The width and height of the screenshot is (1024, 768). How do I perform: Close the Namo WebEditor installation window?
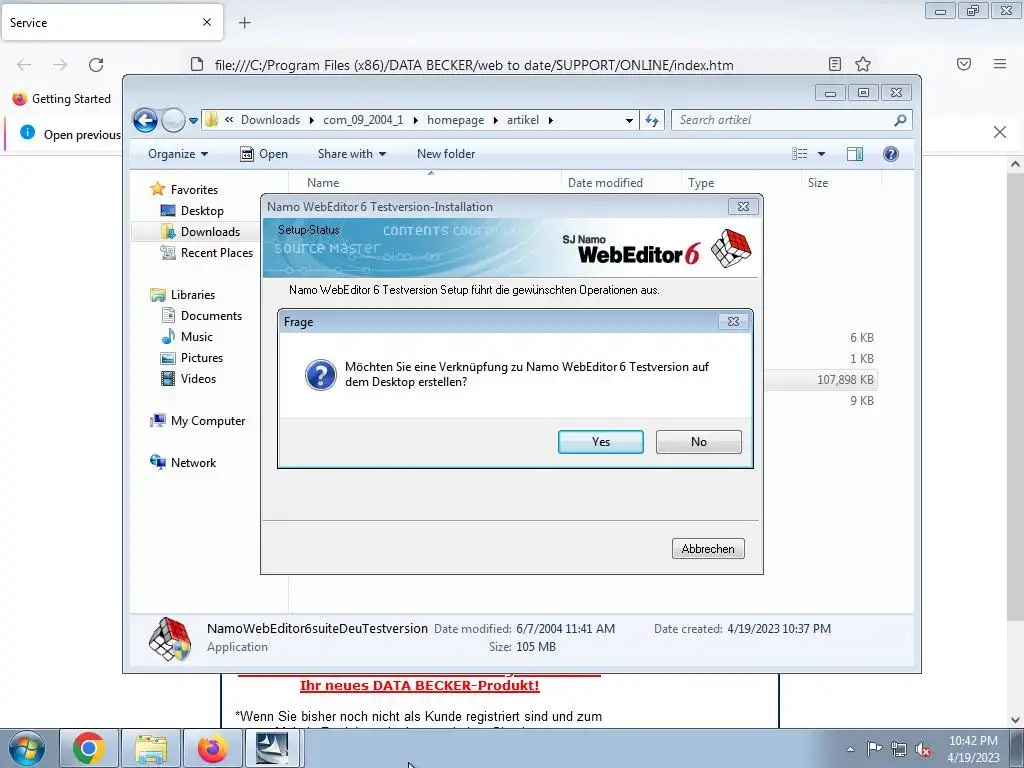coord(743,206)
